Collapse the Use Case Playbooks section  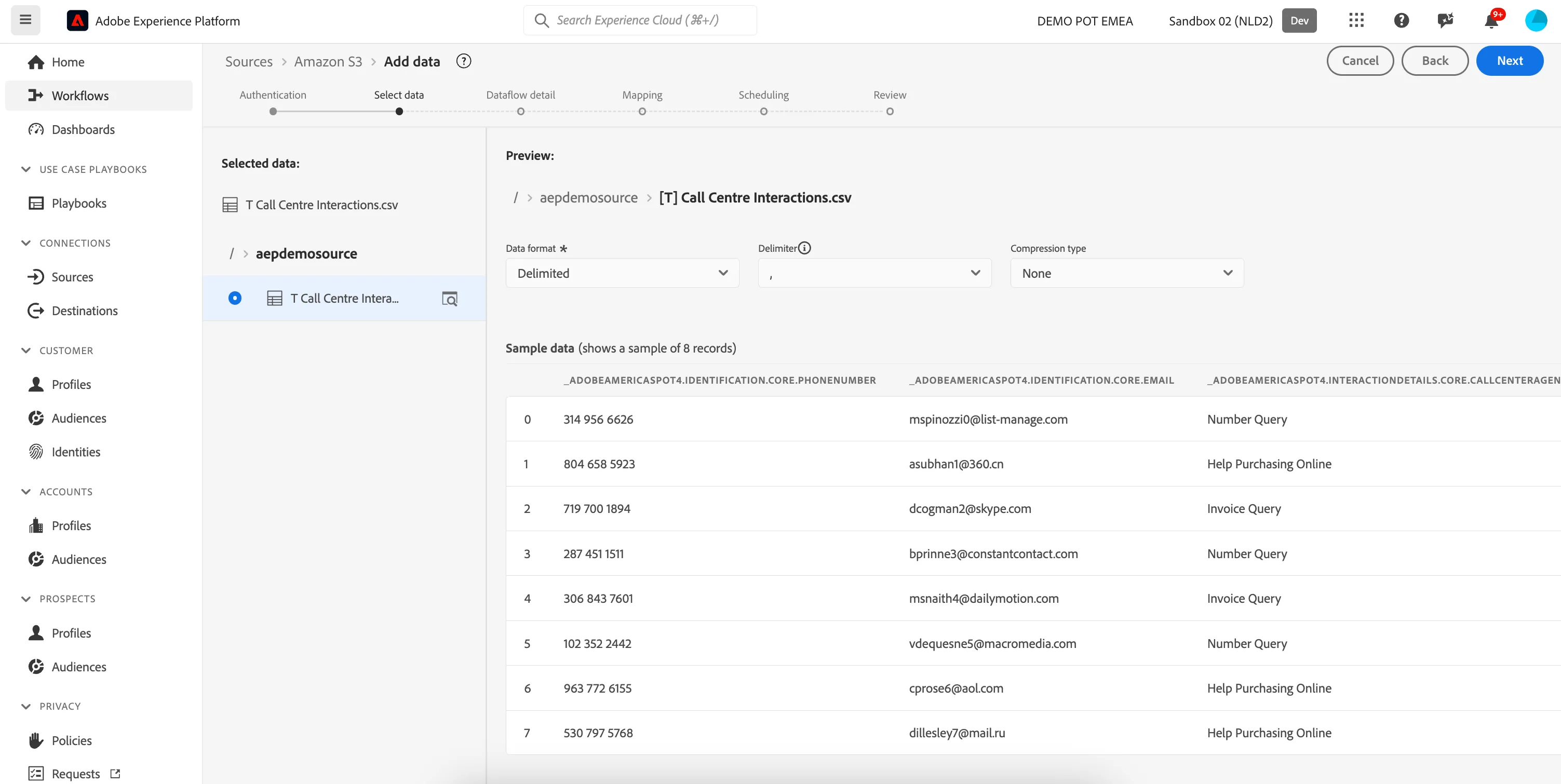coord(25,169)
